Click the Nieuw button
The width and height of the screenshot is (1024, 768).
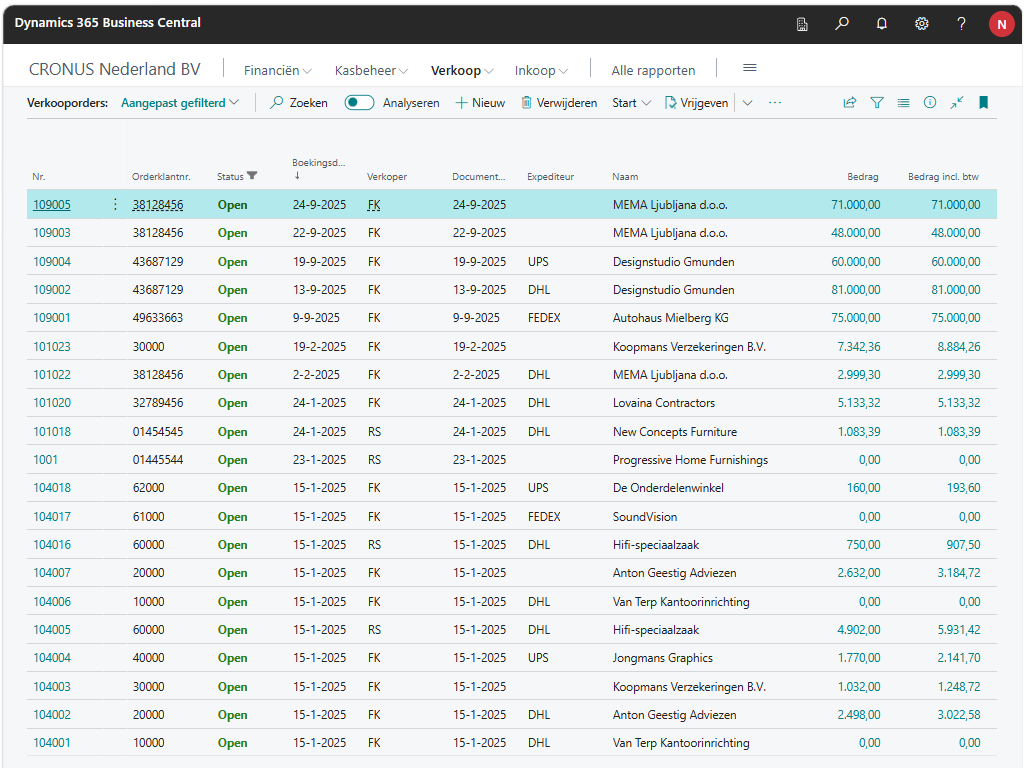[480, 102]
